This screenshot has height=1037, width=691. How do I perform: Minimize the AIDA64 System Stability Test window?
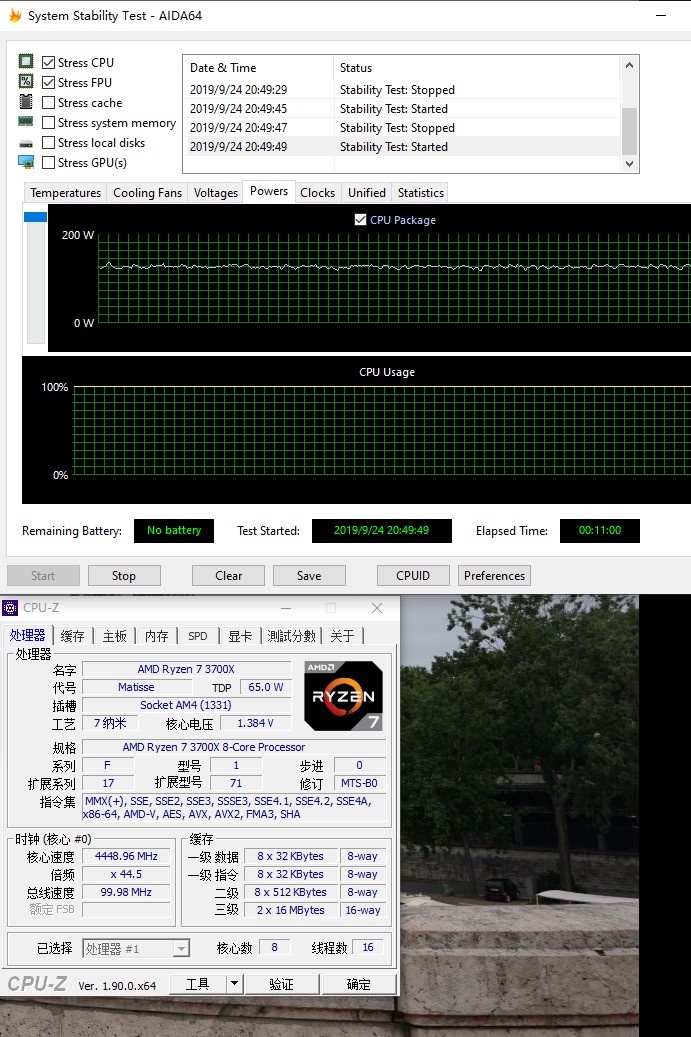click(x=661, y=15)
